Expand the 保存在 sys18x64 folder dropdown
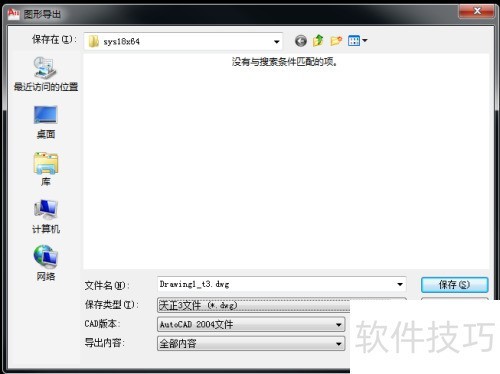 (x=276, y=42)
